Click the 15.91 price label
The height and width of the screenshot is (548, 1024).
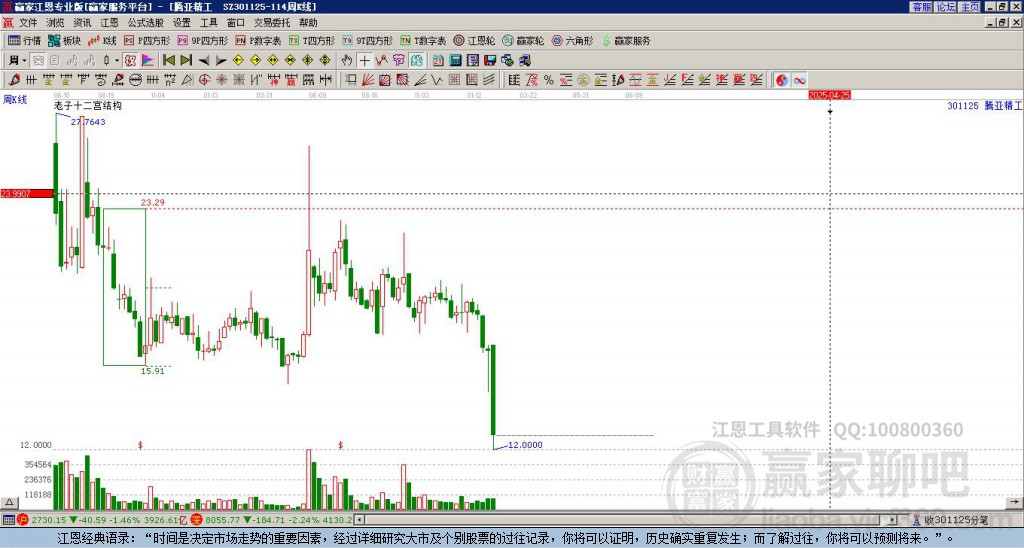[153, 371]
